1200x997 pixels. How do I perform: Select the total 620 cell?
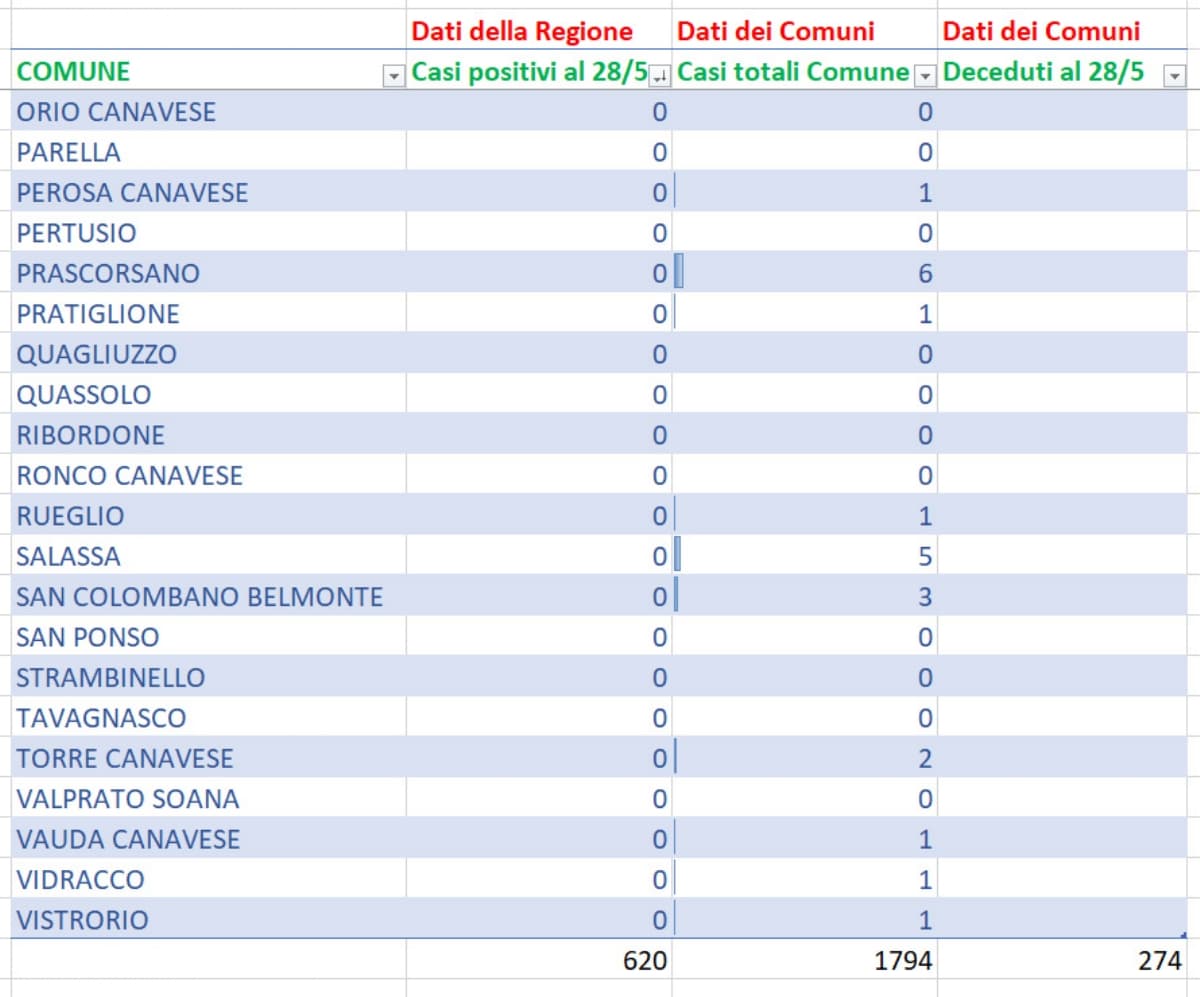tap(644, 961)
